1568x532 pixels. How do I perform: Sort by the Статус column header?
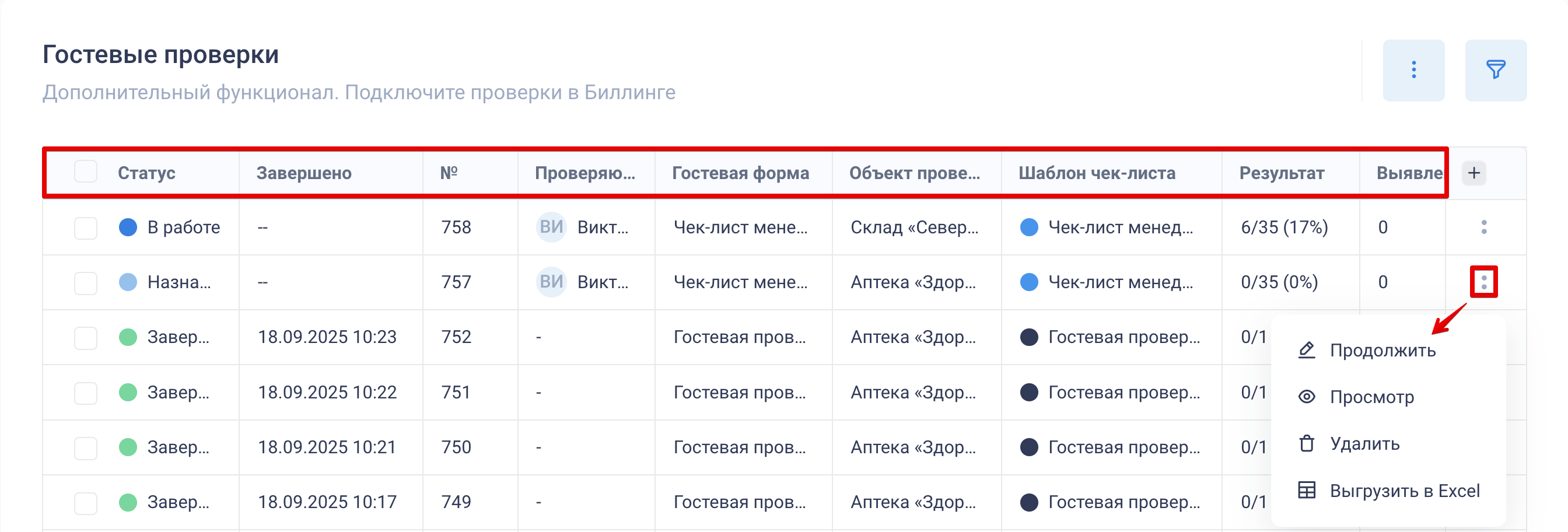[146, 173]
